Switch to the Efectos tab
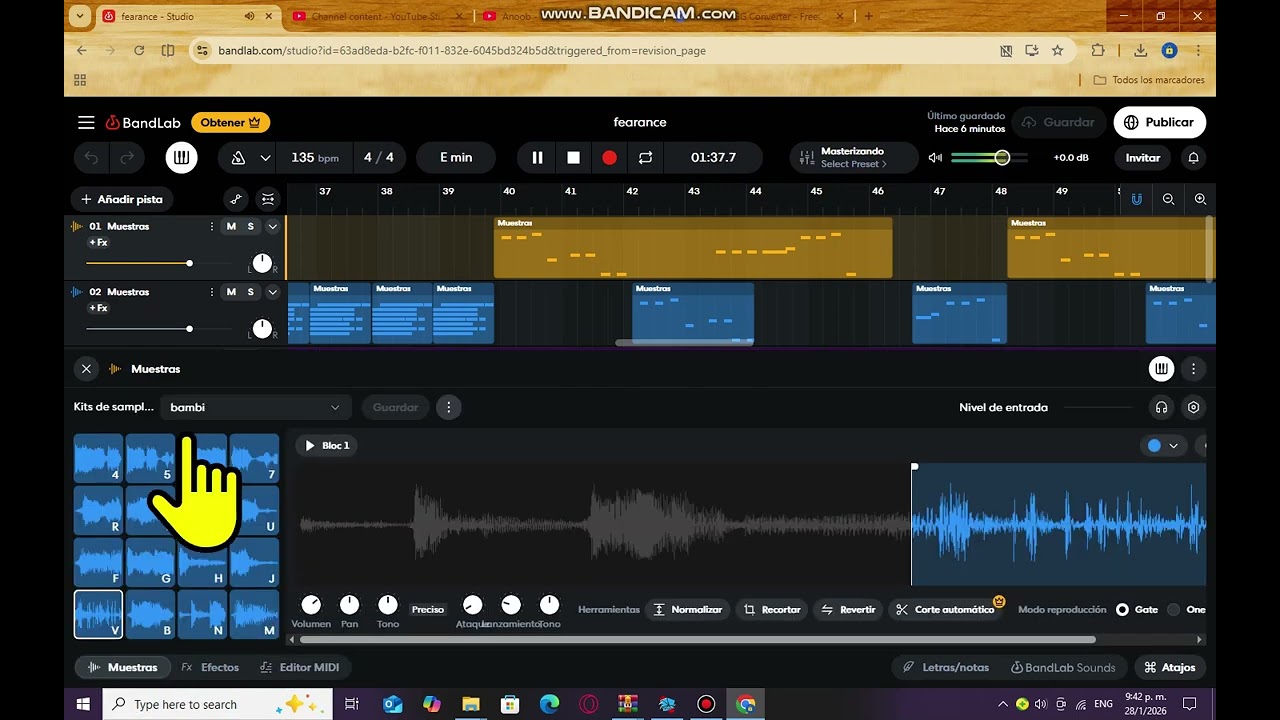 (x=210, y=667)
